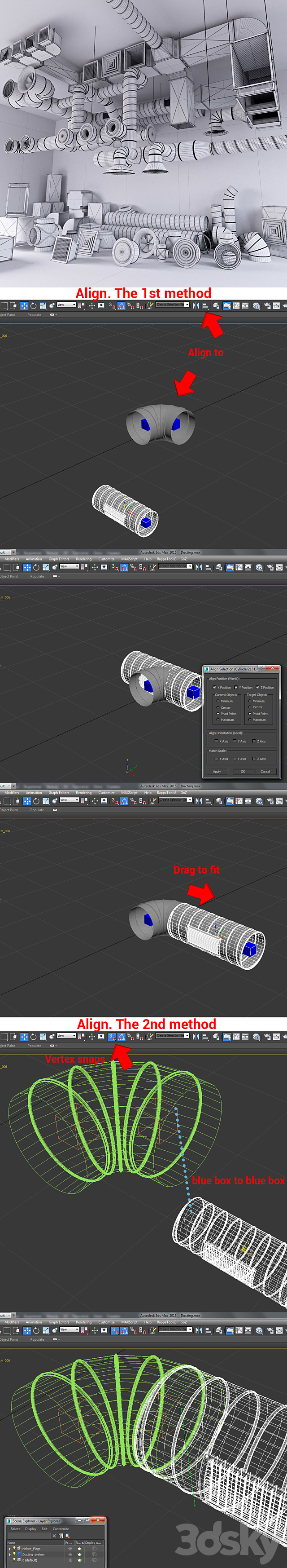The width and height of the screenshot is (287, 1568).
Task: Select Rotate tool under '1st method' heading
Action: point(34,305)
